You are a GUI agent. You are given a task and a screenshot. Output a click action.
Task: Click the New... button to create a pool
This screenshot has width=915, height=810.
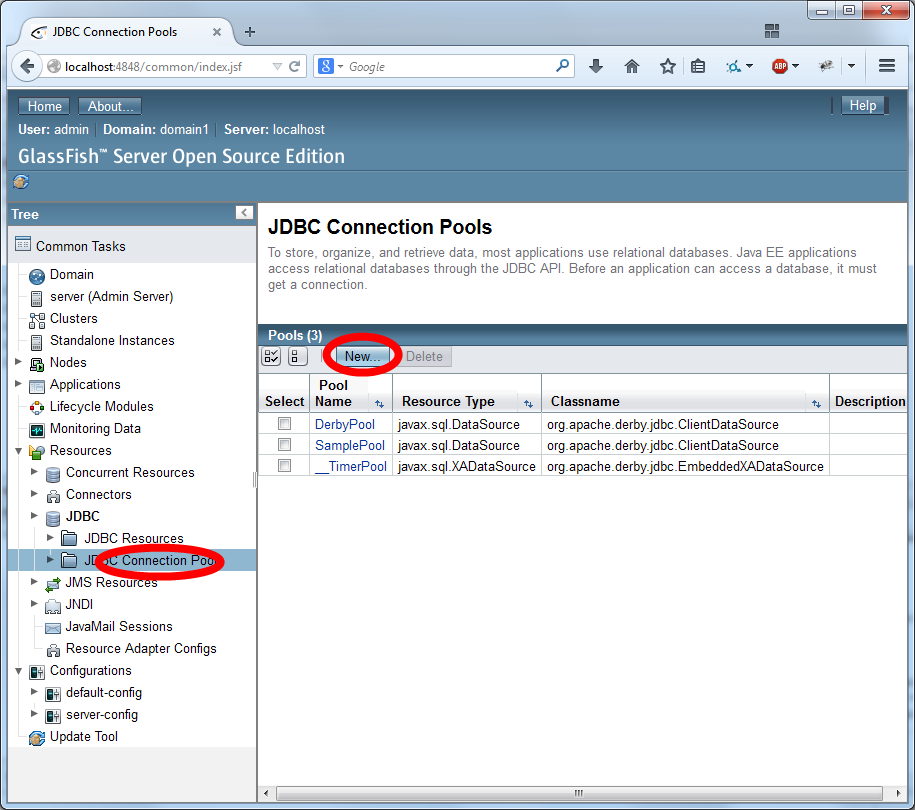click(362, 356)
